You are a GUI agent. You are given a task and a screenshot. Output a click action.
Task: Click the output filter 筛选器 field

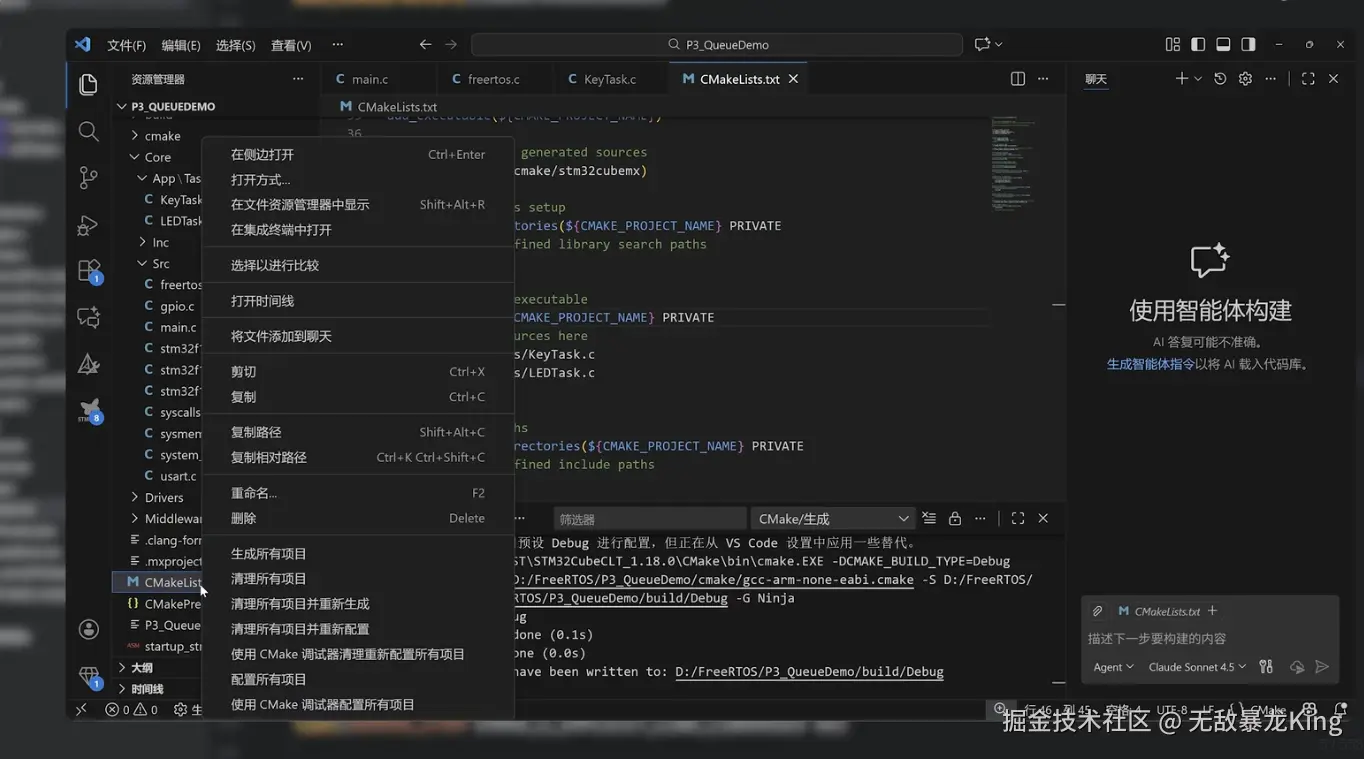pos(649,519)
